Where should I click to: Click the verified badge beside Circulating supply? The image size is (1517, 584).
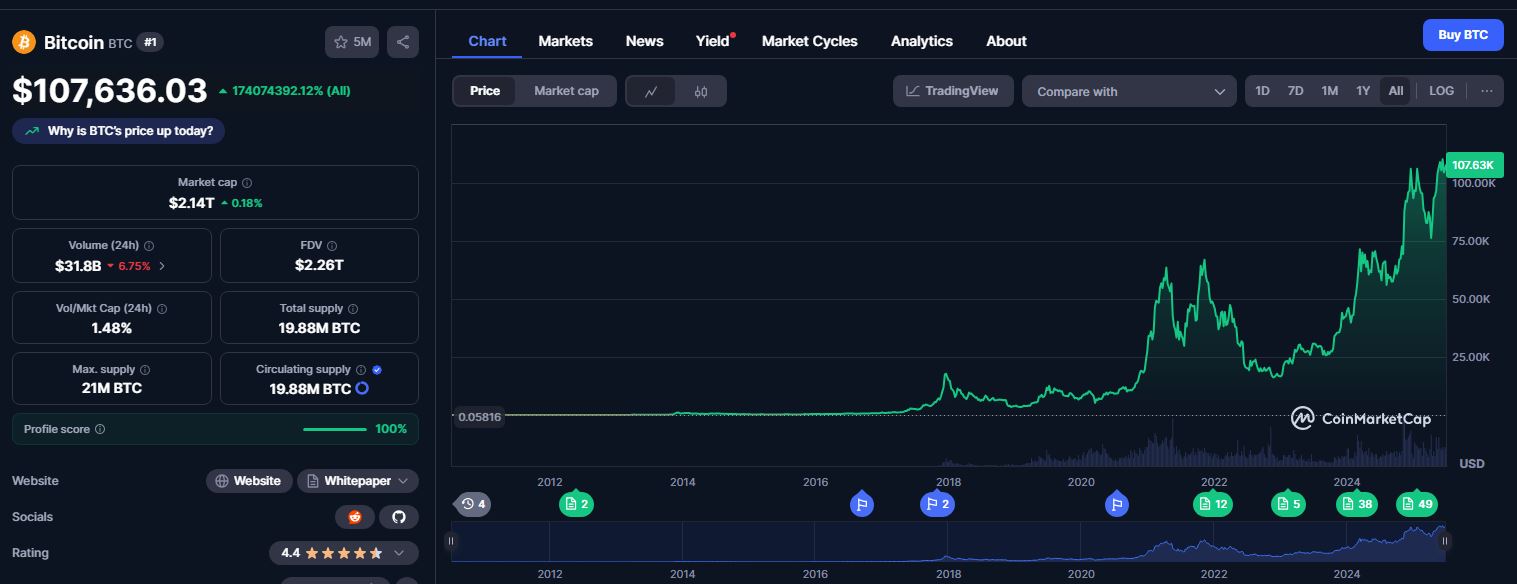[377, 370]
